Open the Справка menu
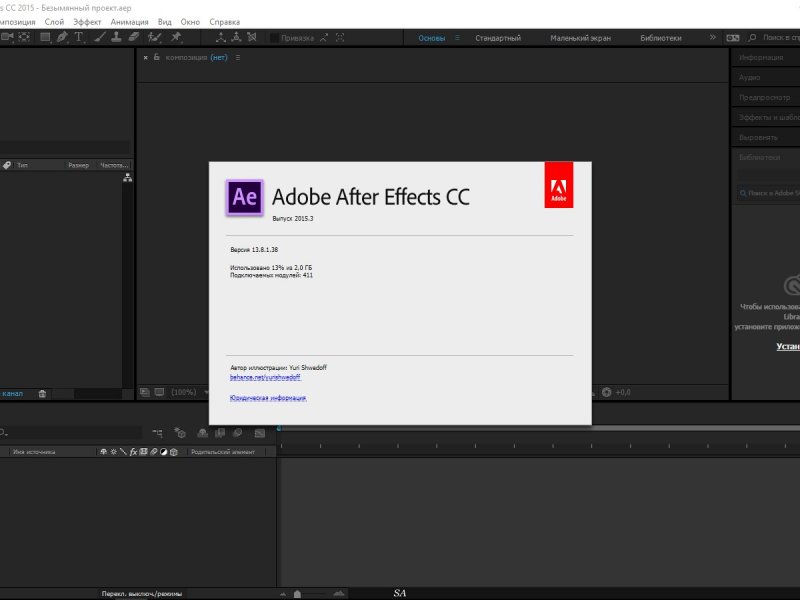 [224, 22]
